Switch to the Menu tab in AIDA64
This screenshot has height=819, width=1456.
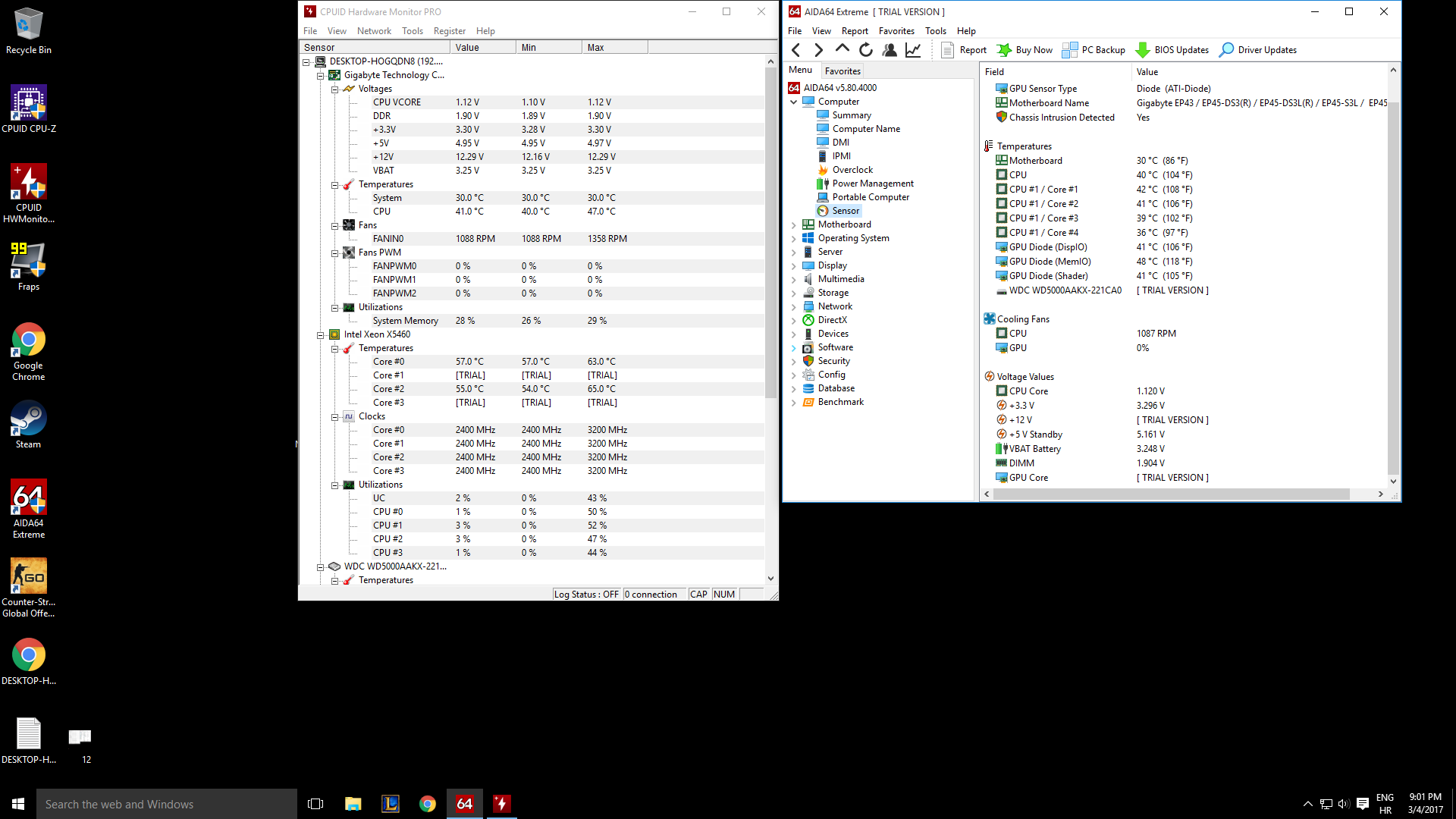[800, 70]
